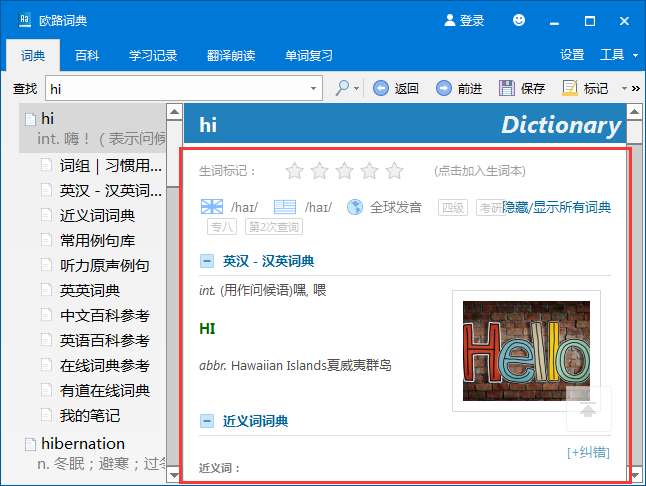Click the magnifier search icon

[341, 88]
